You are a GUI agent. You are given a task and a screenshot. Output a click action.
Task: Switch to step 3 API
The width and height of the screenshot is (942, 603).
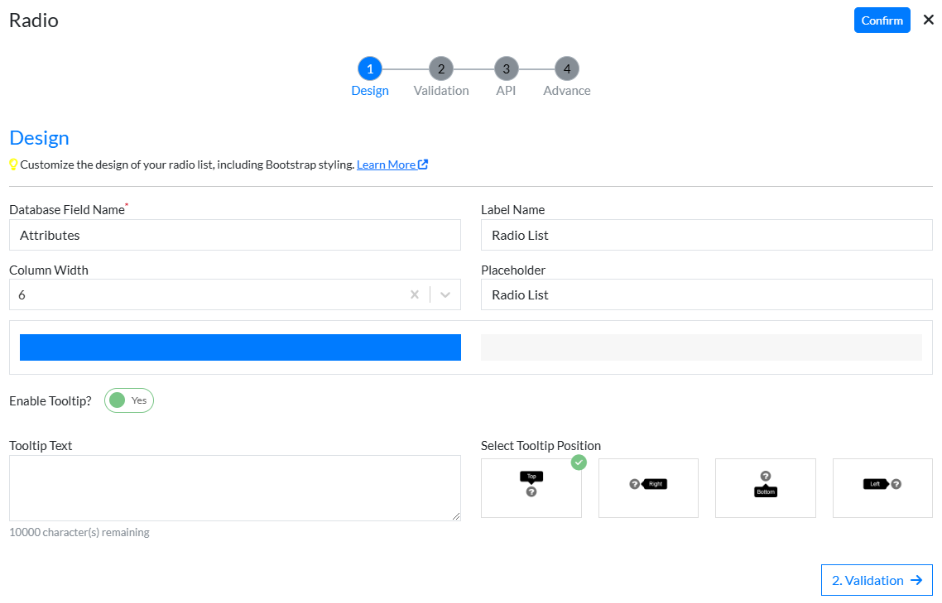tap(506, 69)
